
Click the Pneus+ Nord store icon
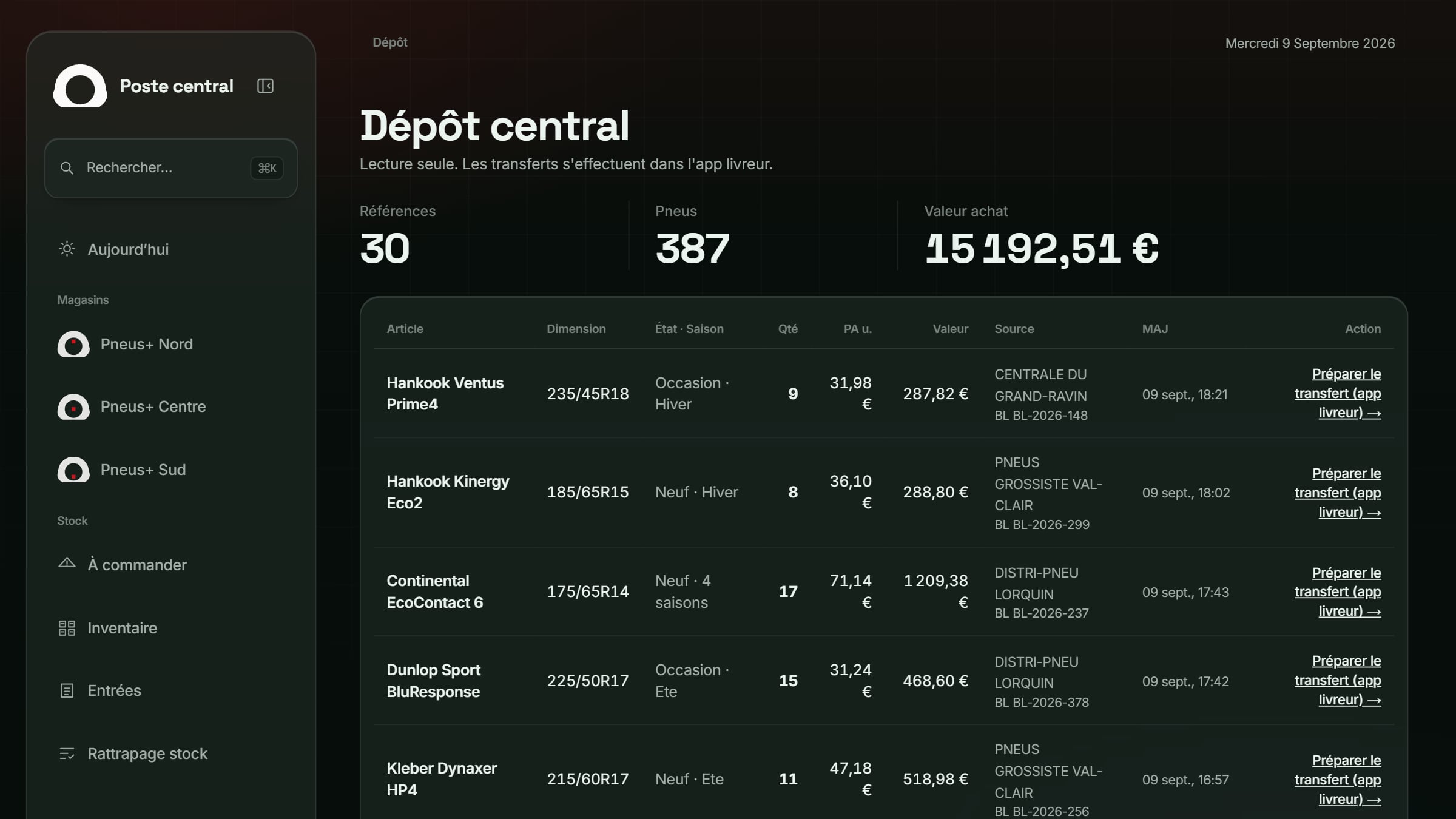coord(73,344)
